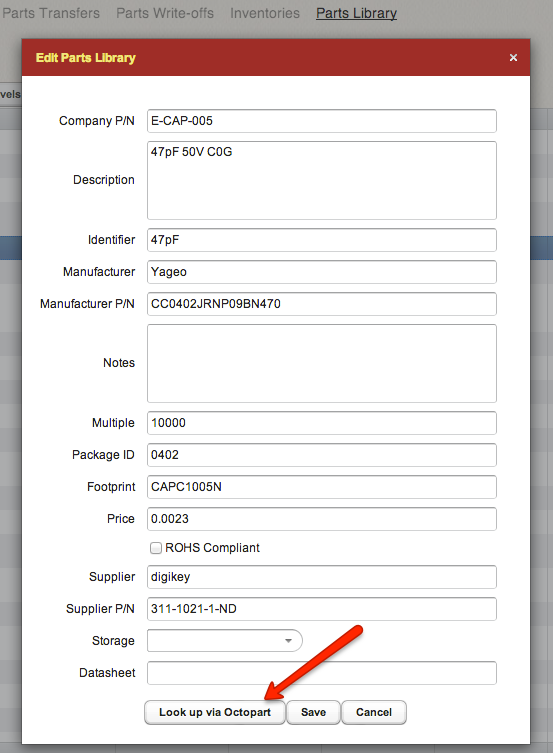Close the Edit Parts Library dialog

(513, 58)
